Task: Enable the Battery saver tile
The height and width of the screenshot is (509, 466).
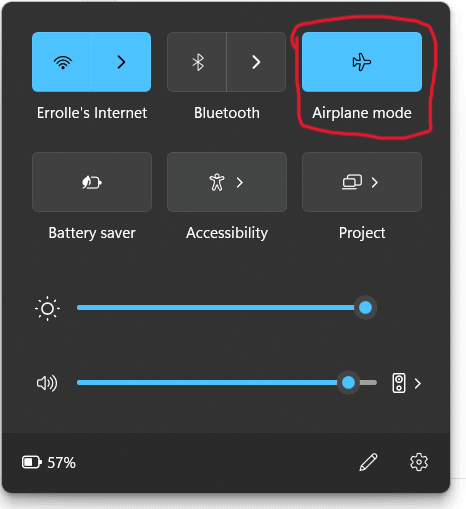Action: [x=92, y=182]
